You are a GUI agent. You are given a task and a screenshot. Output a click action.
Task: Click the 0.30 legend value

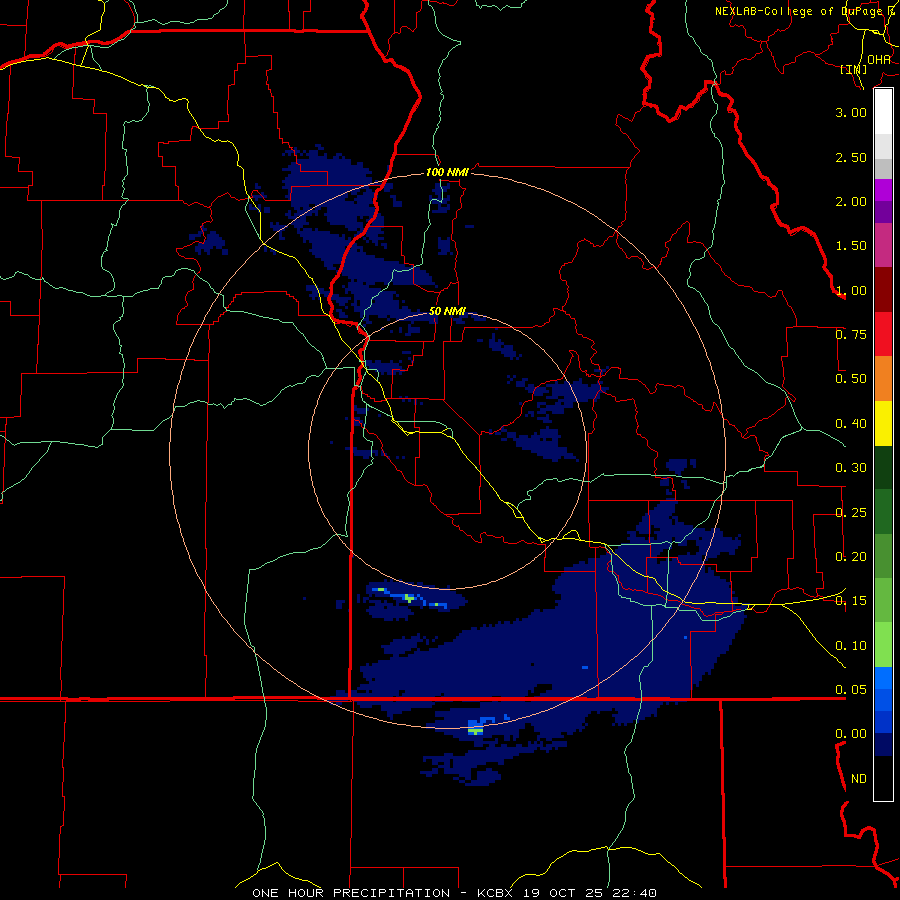click(x=851, y=468)
